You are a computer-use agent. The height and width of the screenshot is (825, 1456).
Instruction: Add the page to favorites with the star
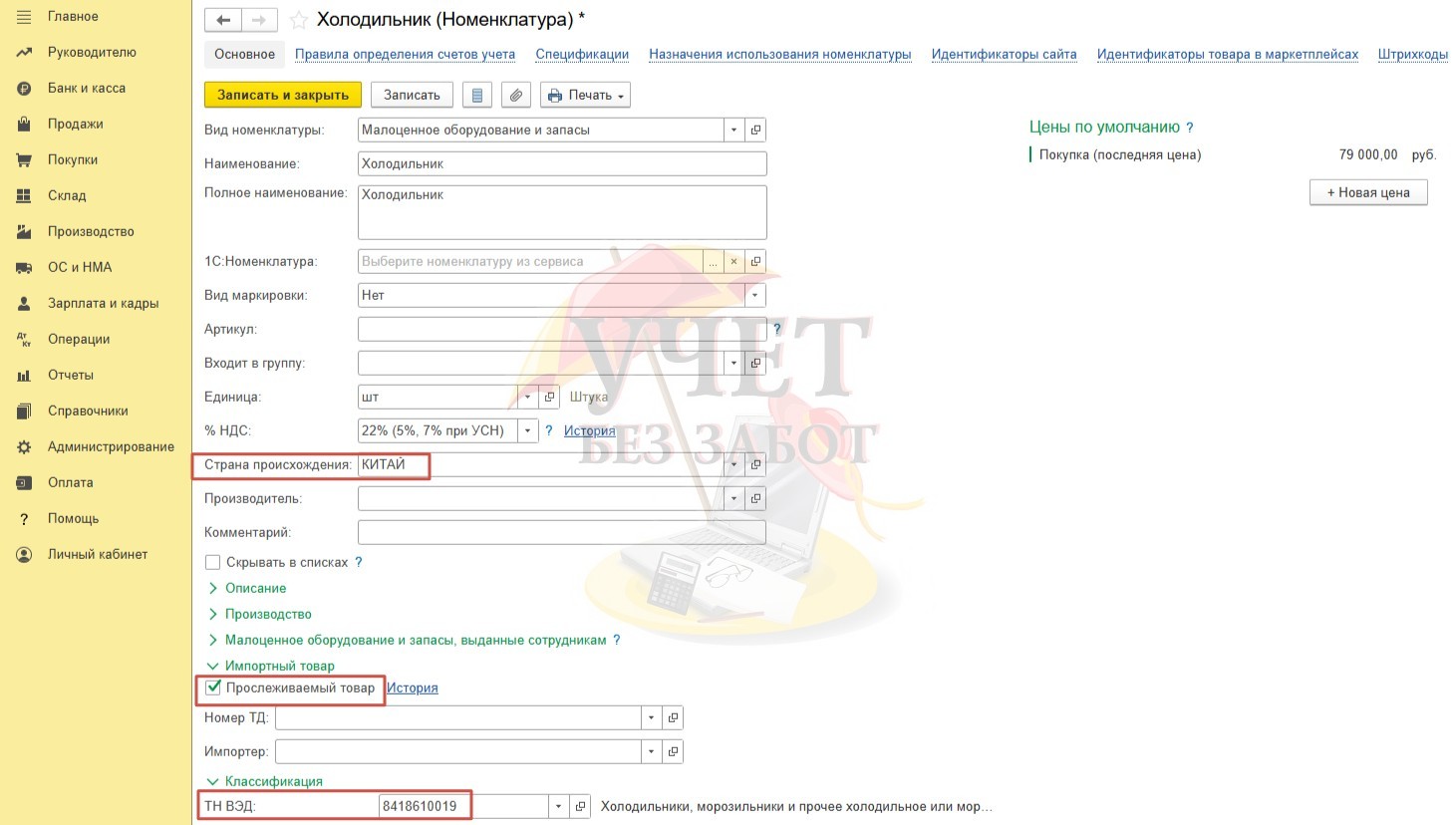(298, 20)
